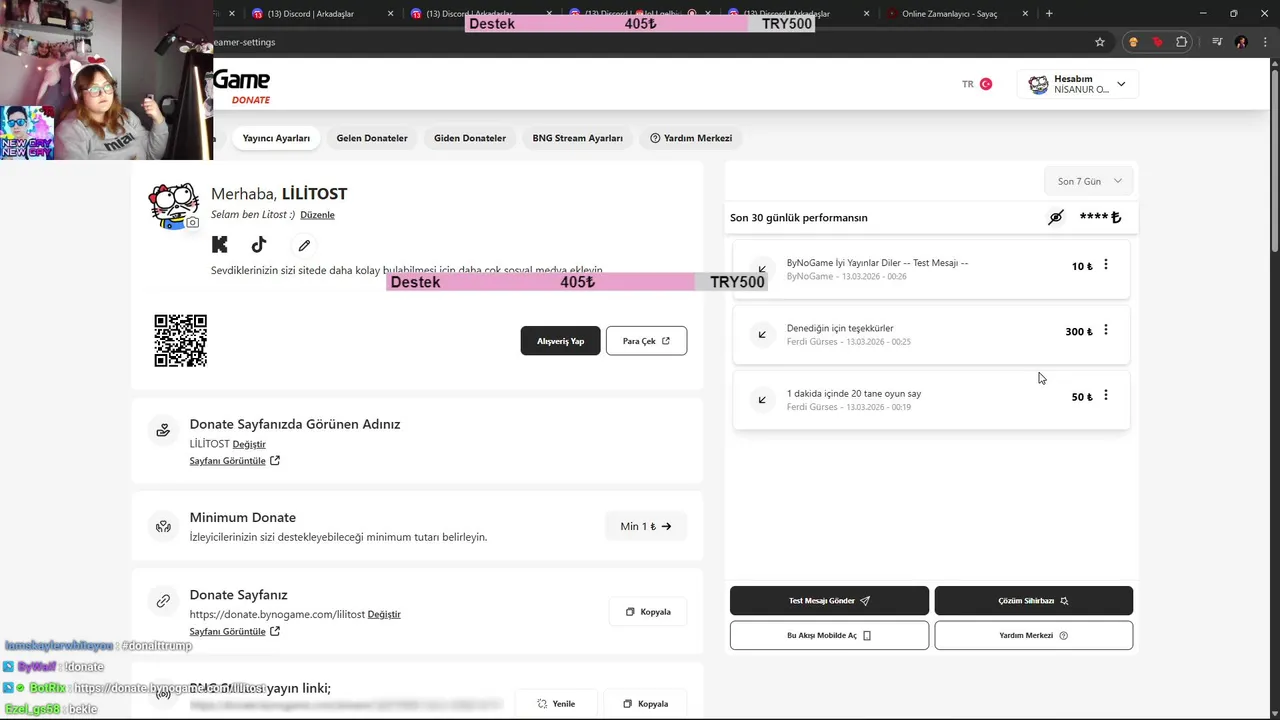Click the display name section icon
Image resolution: width=1280 pixels, height=720 pixels.
(x=163, y=431)
